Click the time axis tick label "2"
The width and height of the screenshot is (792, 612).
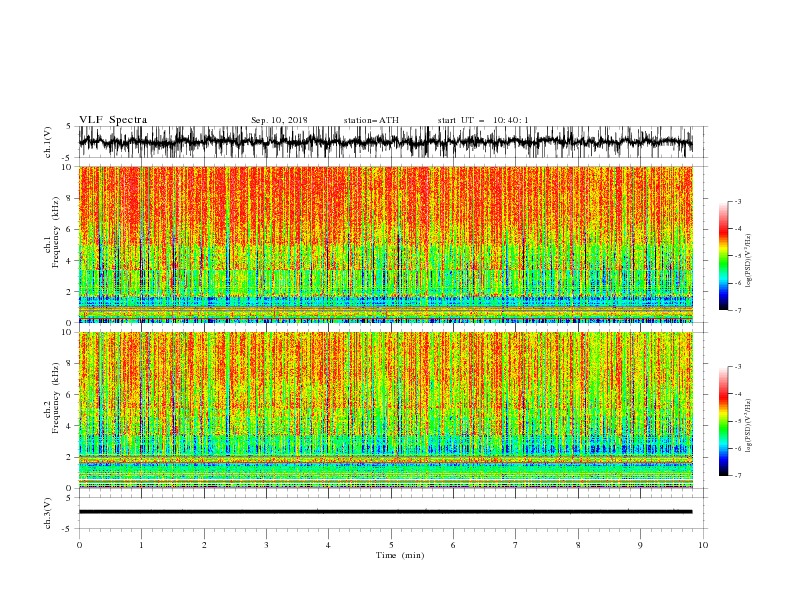204,545
